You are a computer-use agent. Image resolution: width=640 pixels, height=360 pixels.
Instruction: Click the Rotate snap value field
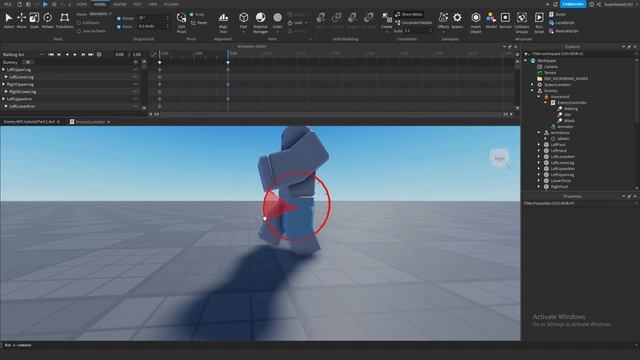[x=153, y=18]
